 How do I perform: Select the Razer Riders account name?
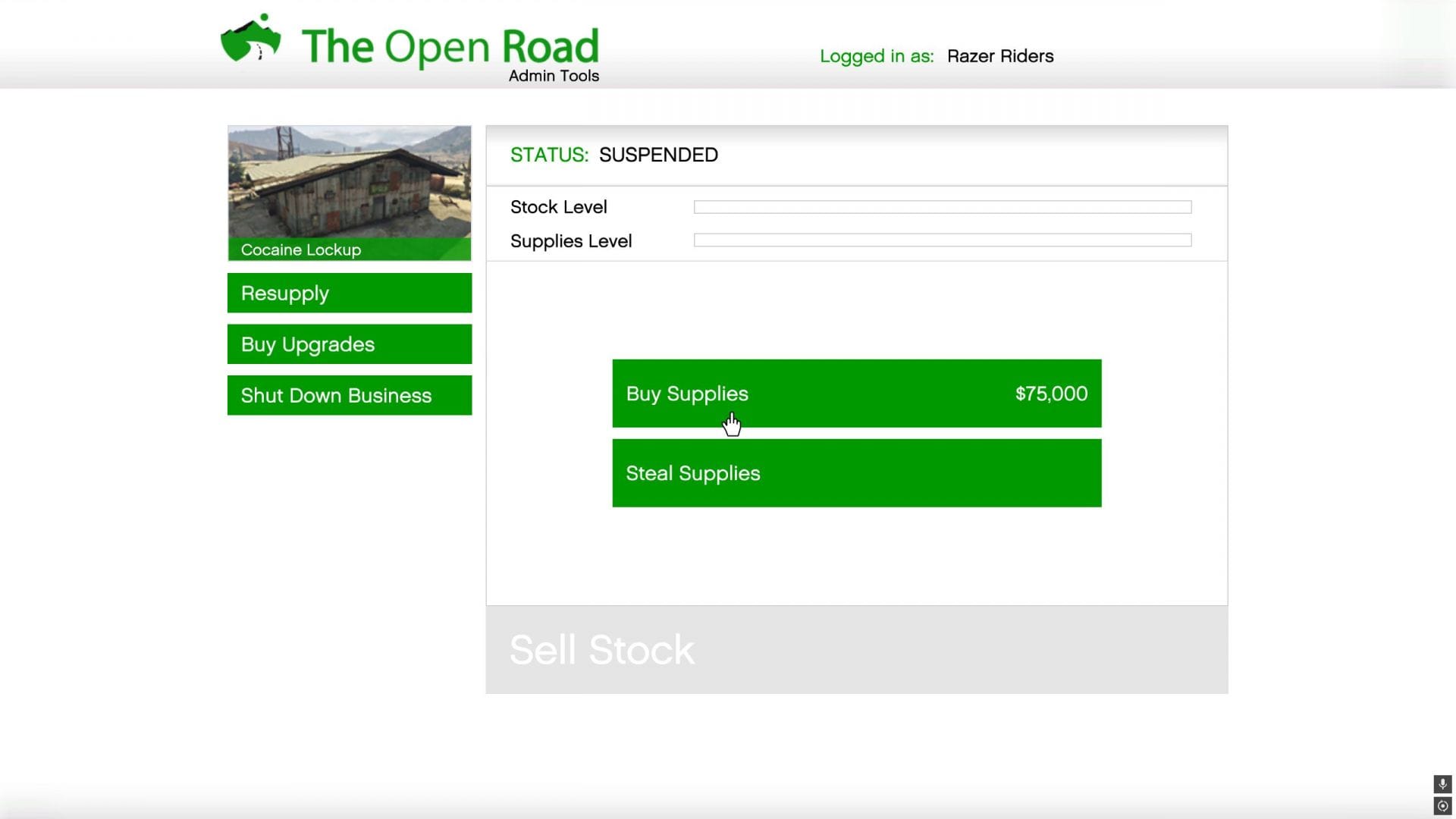pyautogui.click(x=999, y=56)
